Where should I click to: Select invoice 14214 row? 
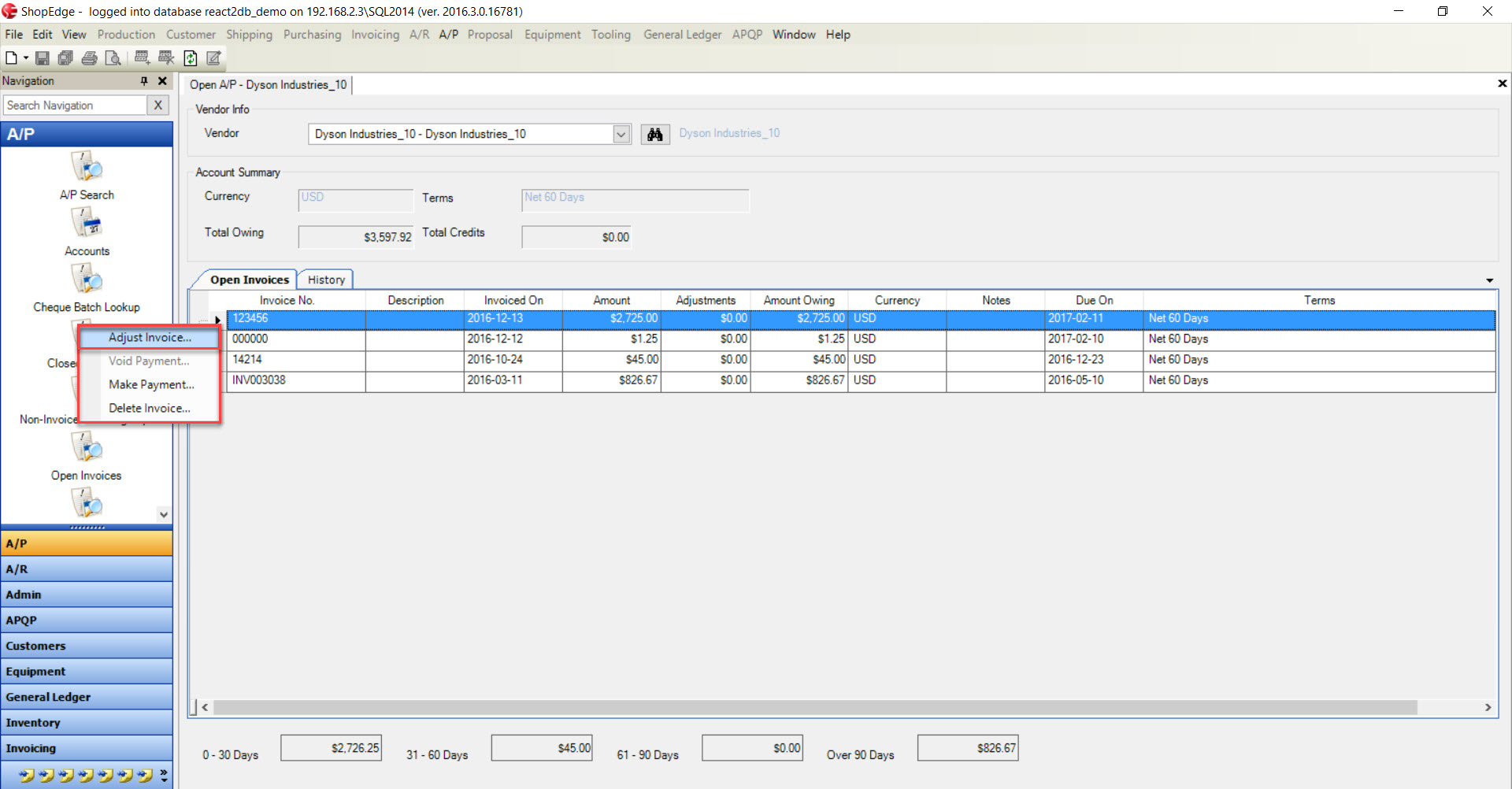862,360
